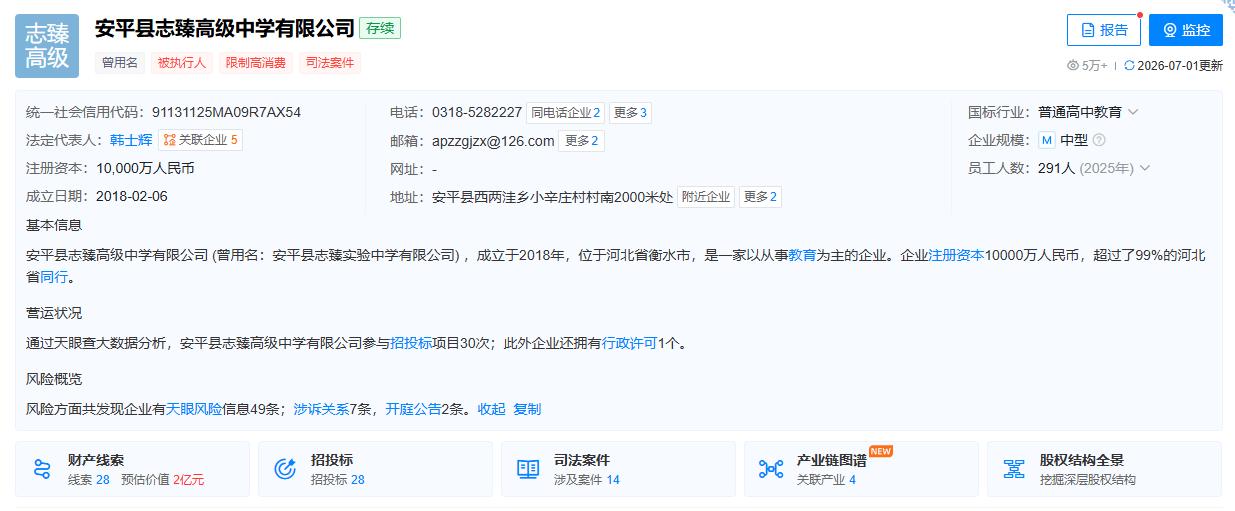
Task: Click the phone number 0318-5282227
Action: [x=477, y=112]
